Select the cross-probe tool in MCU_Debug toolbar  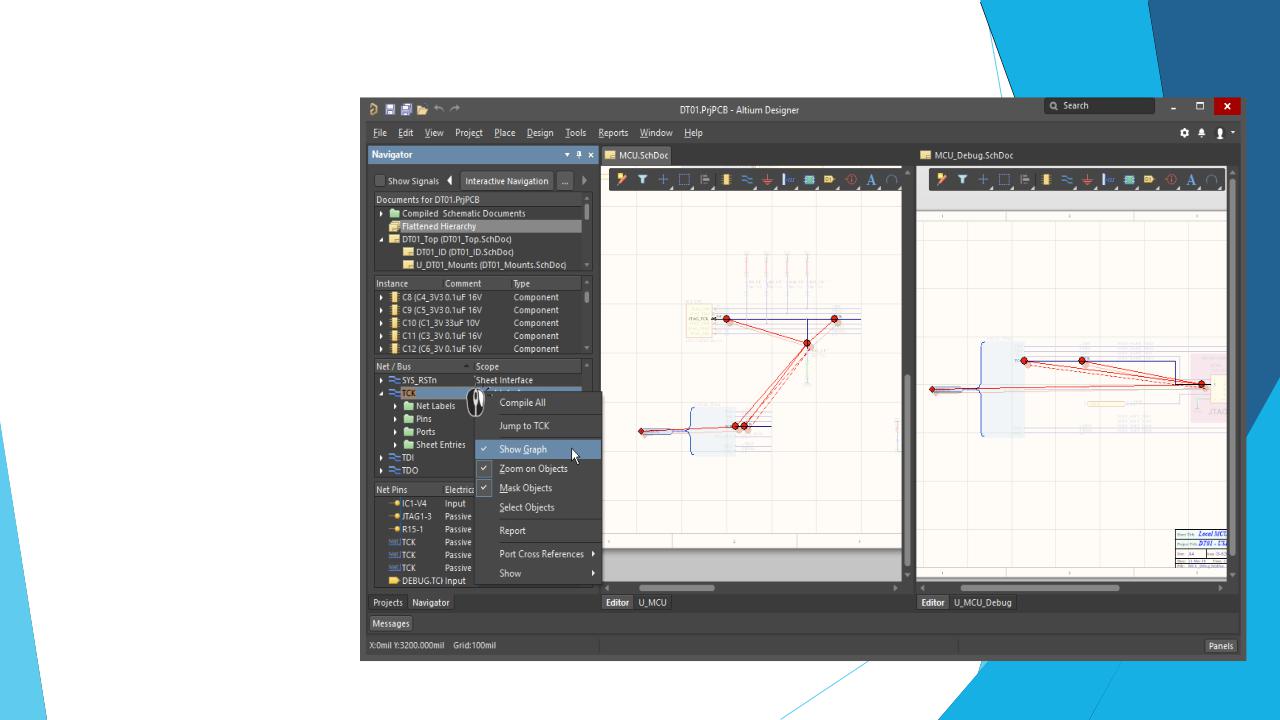coord(942,180)
